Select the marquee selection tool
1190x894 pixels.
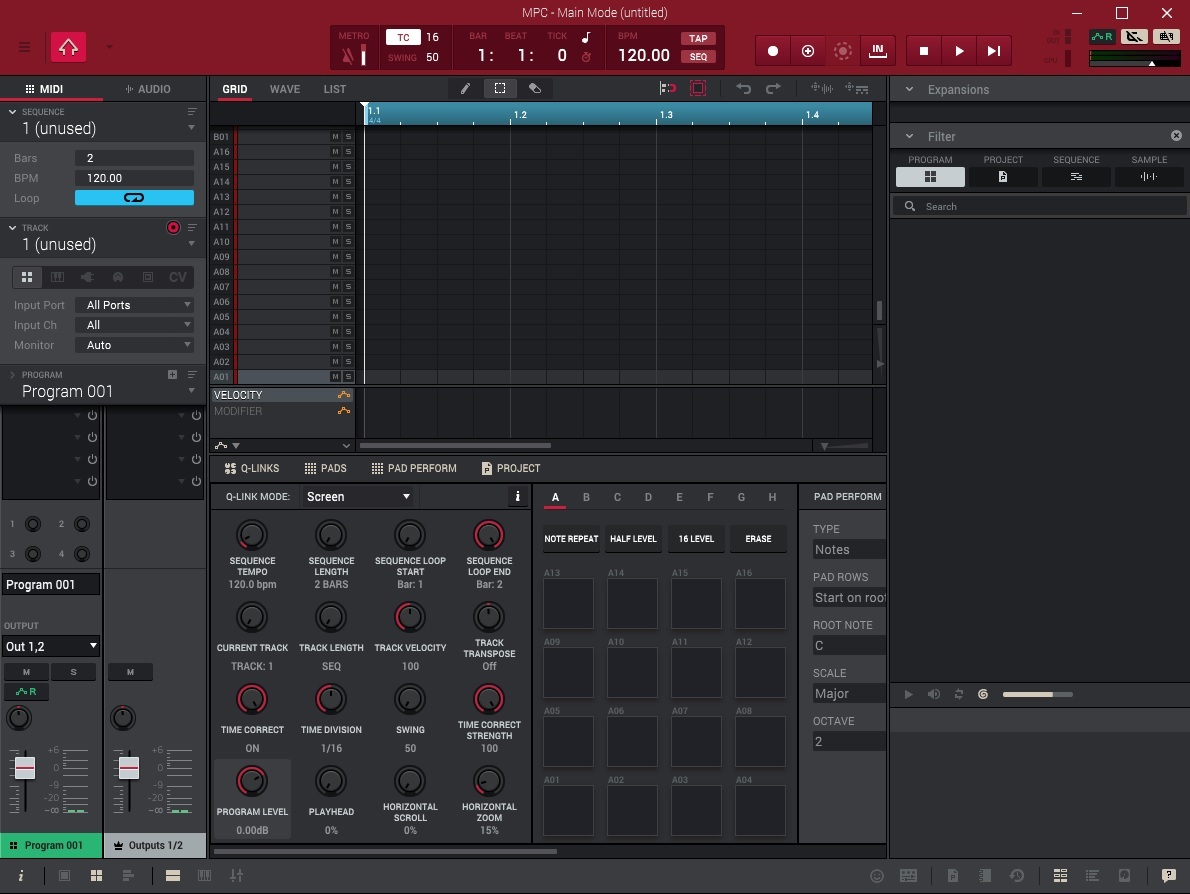(x=500, y=89)
